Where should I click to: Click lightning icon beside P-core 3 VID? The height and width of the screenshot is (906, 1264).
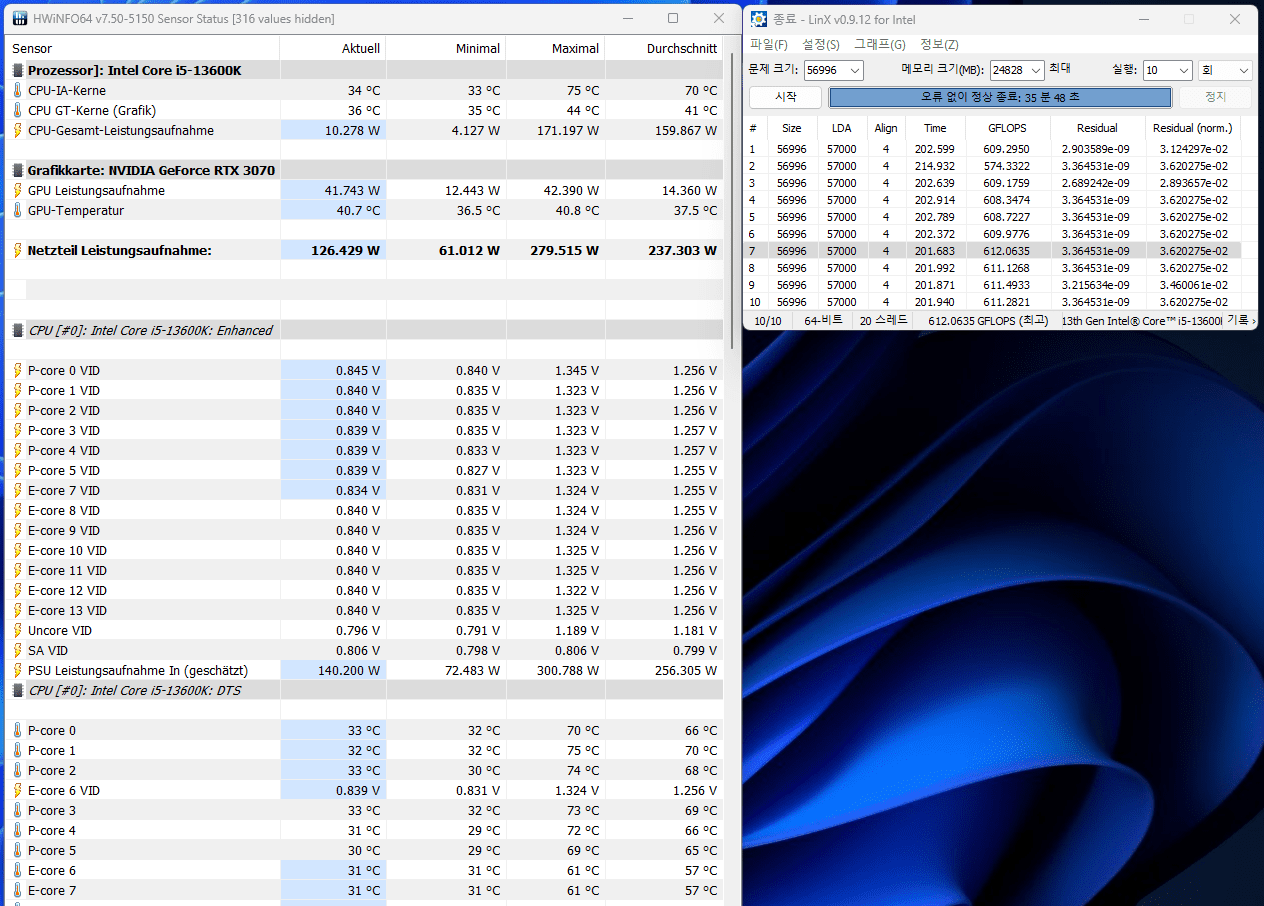point(17,430)
